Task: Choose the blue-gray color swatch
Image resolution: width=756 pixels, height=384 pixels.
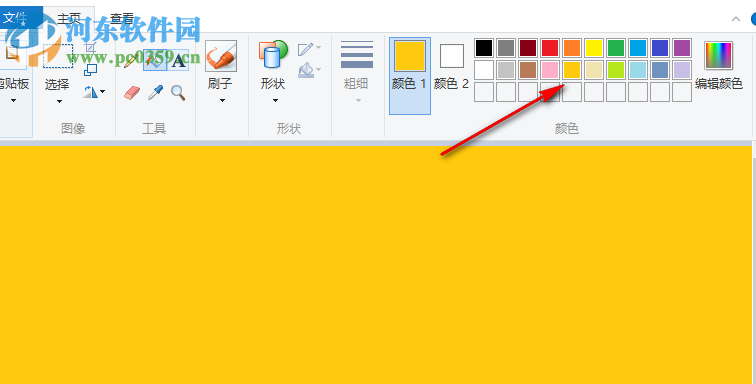Action: [x=660, y=70]
